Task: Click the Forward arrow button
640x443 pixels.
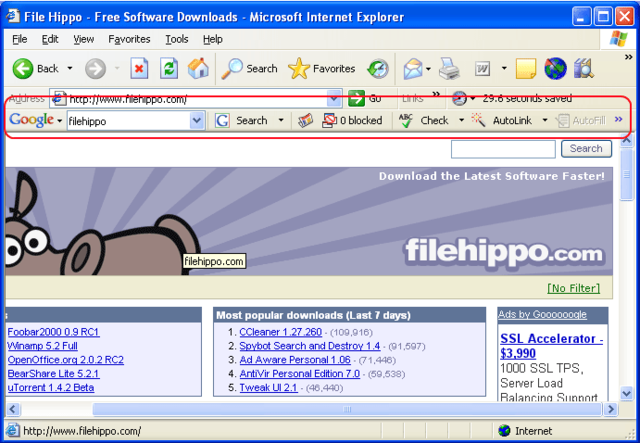Action: click(95, 69)
